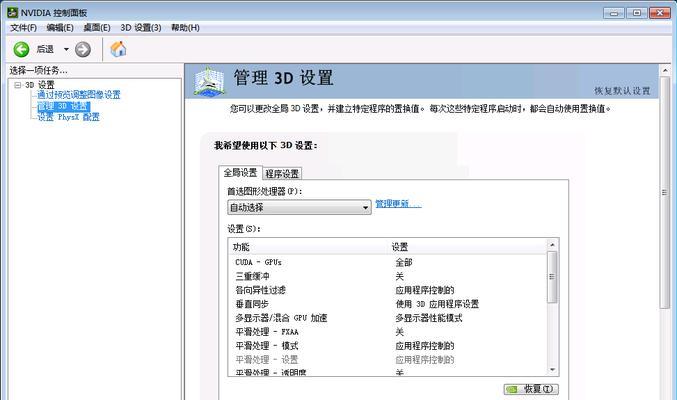Click the 恢复(I) button
Viewport: 677px width, 400px height.
pos(531,389)
